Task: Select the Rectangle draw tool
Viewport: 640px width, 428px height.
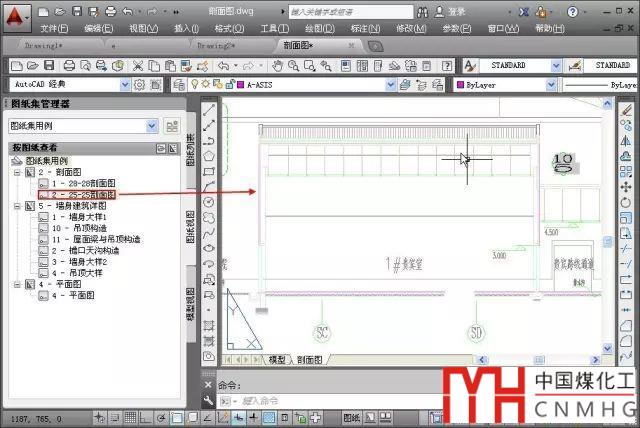Action: 209,171
